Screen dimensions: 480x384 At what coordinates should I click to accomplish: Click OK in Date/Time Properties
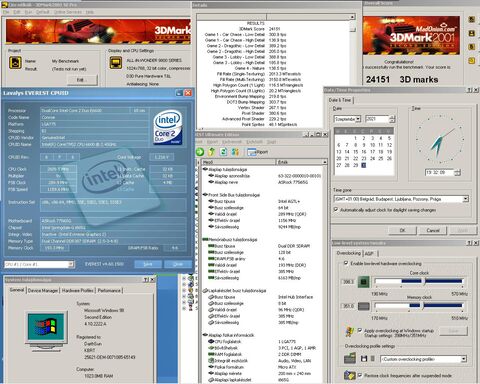pos(402,230)
